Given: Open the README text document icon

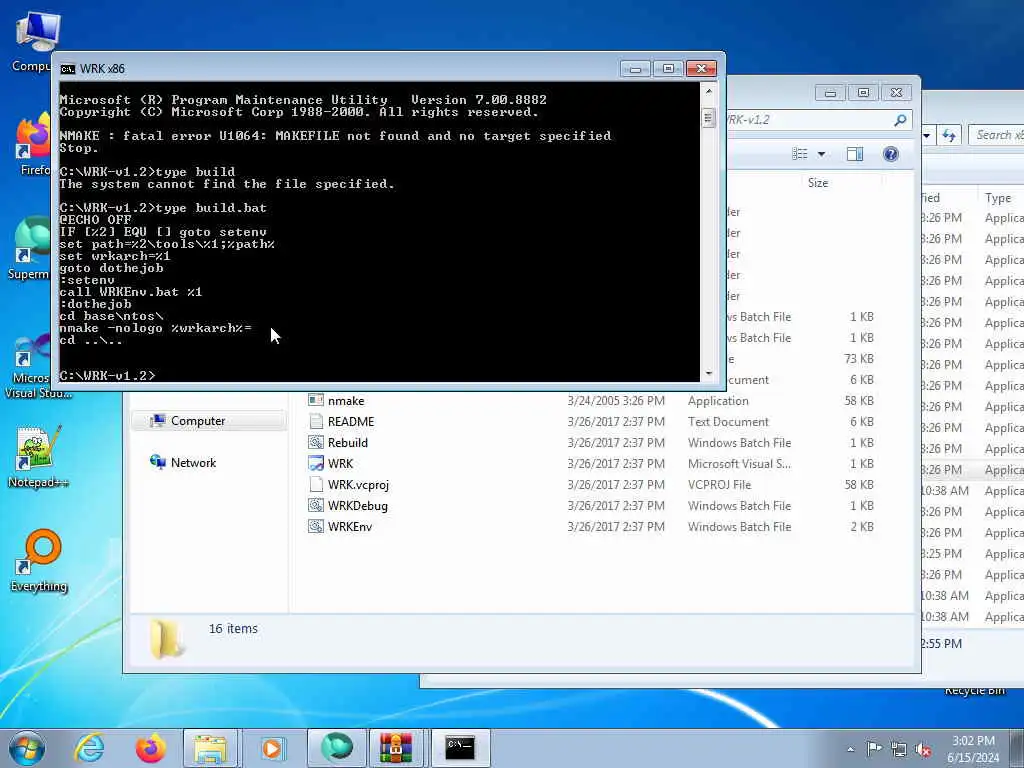Looking at the screenshot, I should (x=316, y=421).
